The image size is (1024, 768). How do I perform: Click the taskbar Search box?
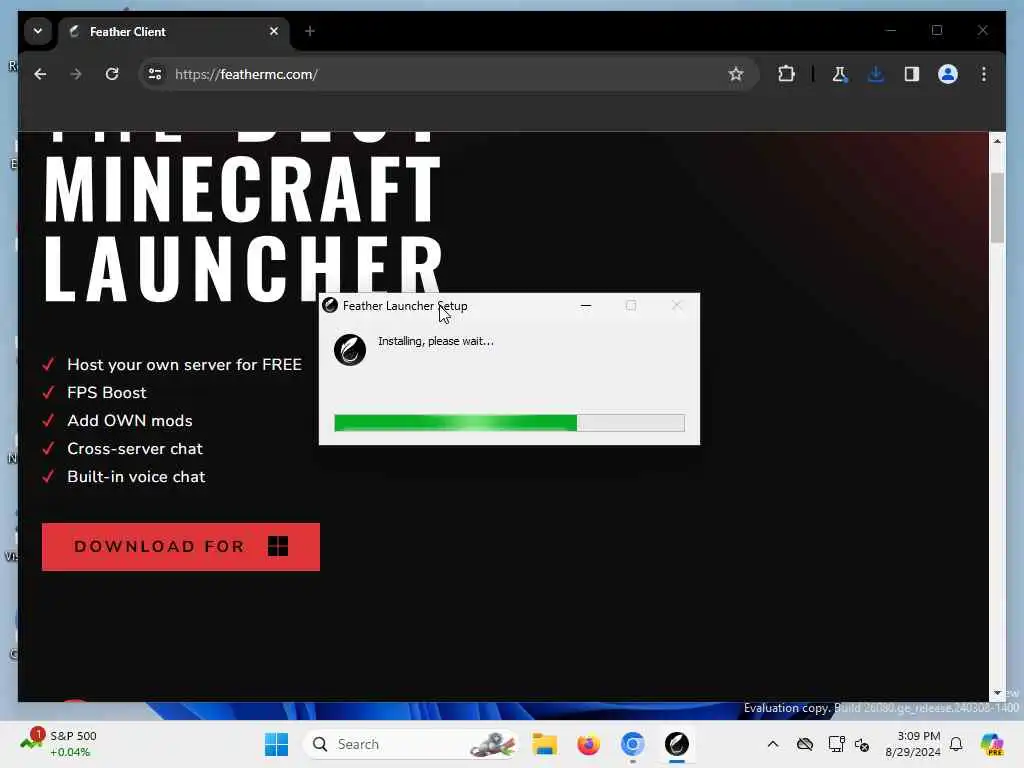tap(411, 744)
